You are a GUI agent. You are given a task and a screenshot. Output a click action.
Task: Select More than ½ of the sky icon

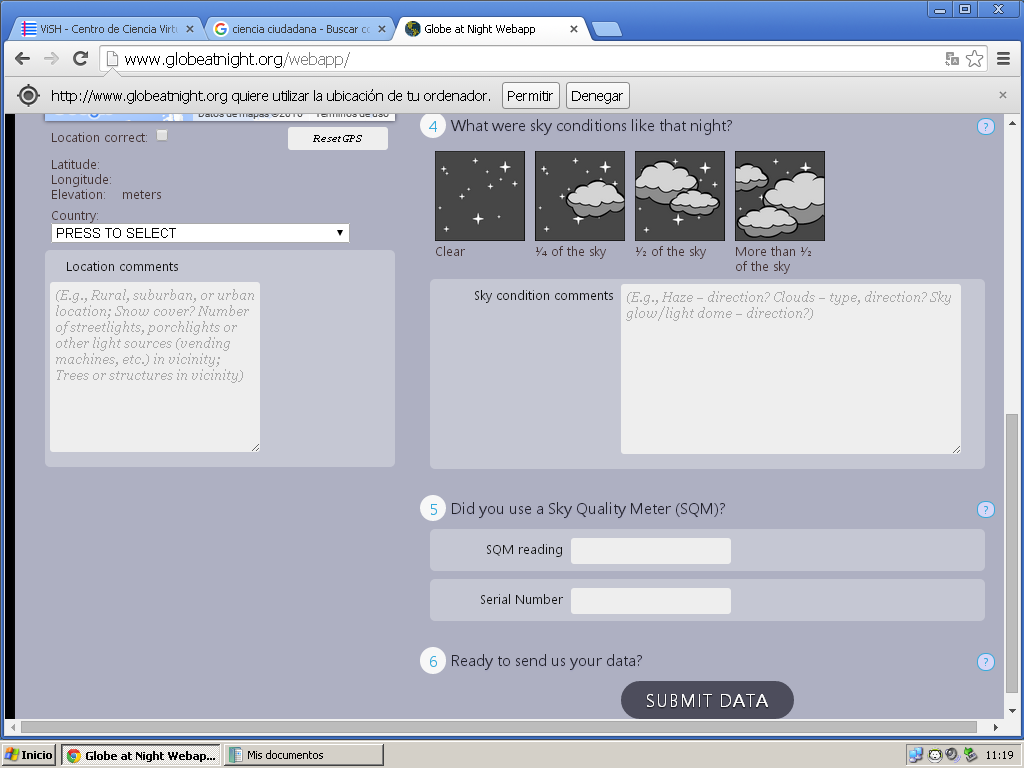(780, 196)
